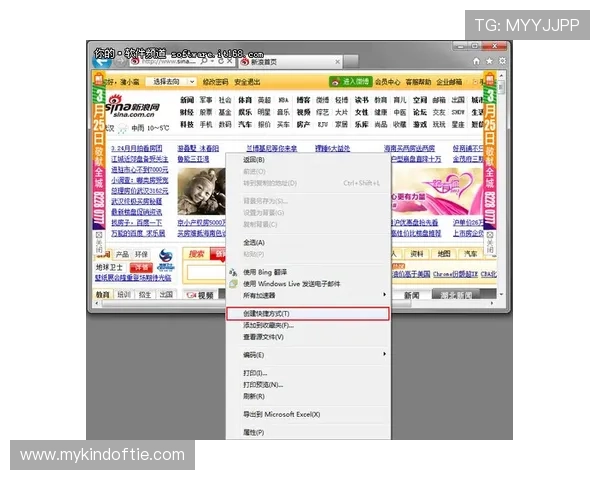Viewport: 600px width, 480px height.
Task: Open the 读书 channel link
Action: (361, 100)
